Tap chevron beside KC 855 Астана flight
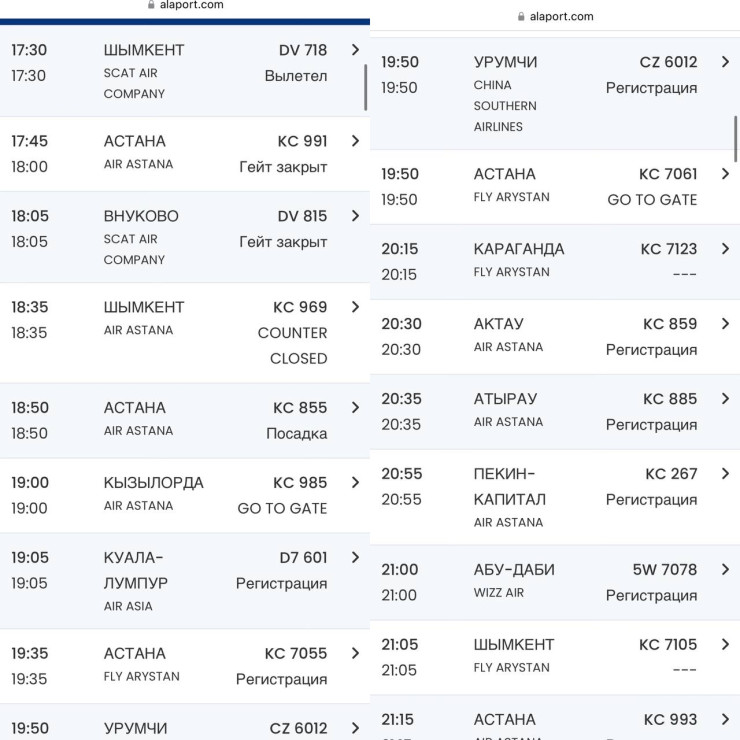Screen dimensions: 740x740 pos(355,408)
